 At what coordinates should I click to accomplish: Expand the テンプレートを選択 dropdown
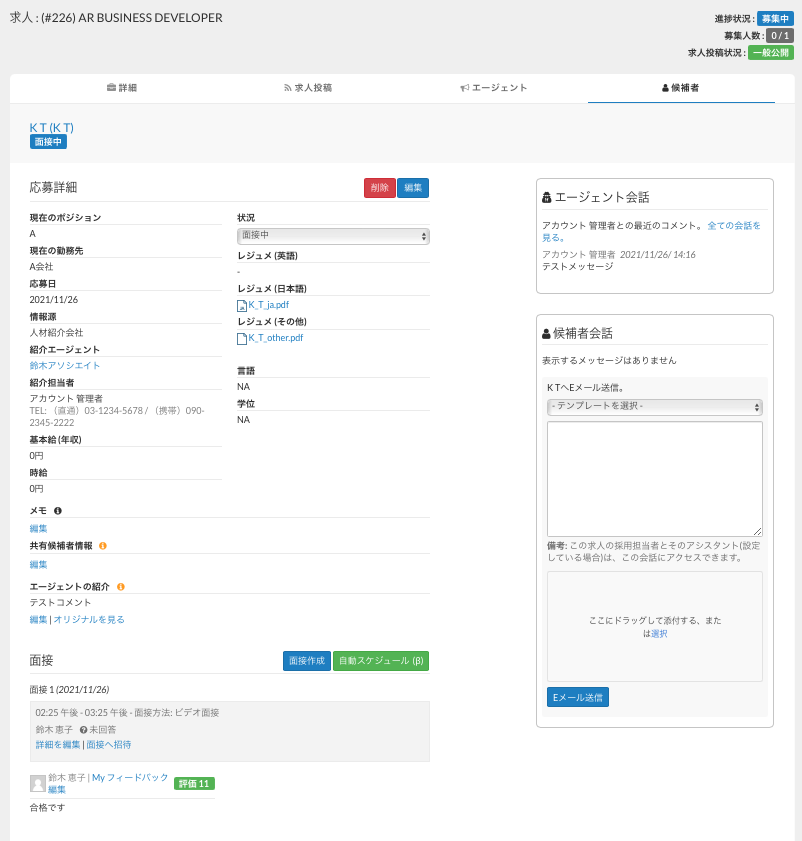click(x=654, y=407)
